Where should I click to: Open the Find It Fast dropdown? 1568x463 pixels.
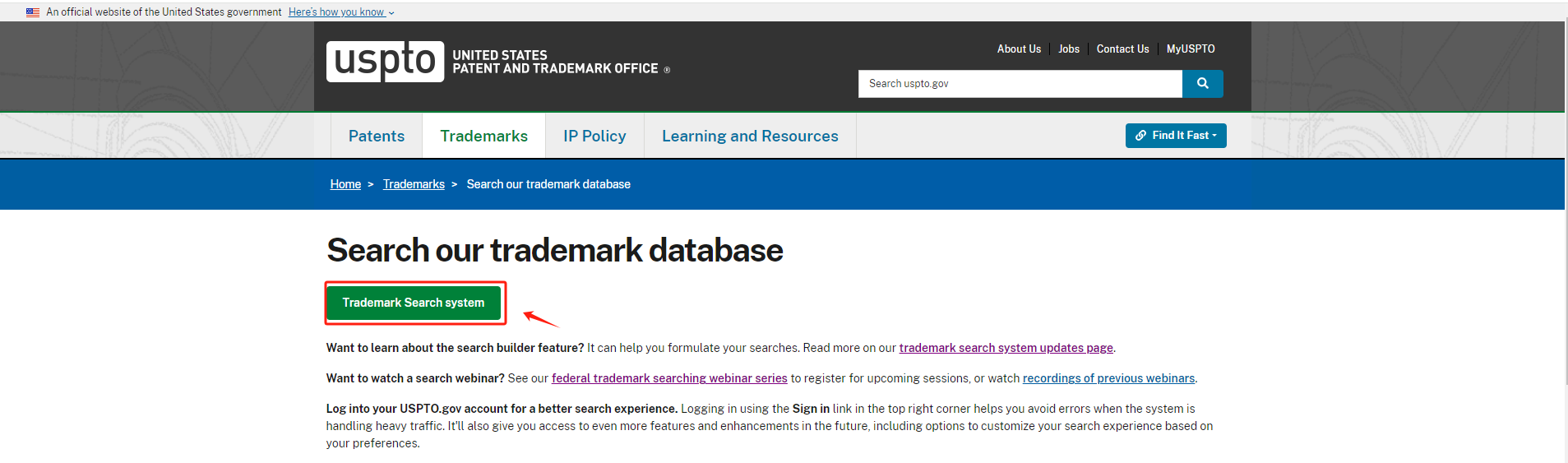coord(1176,136)
